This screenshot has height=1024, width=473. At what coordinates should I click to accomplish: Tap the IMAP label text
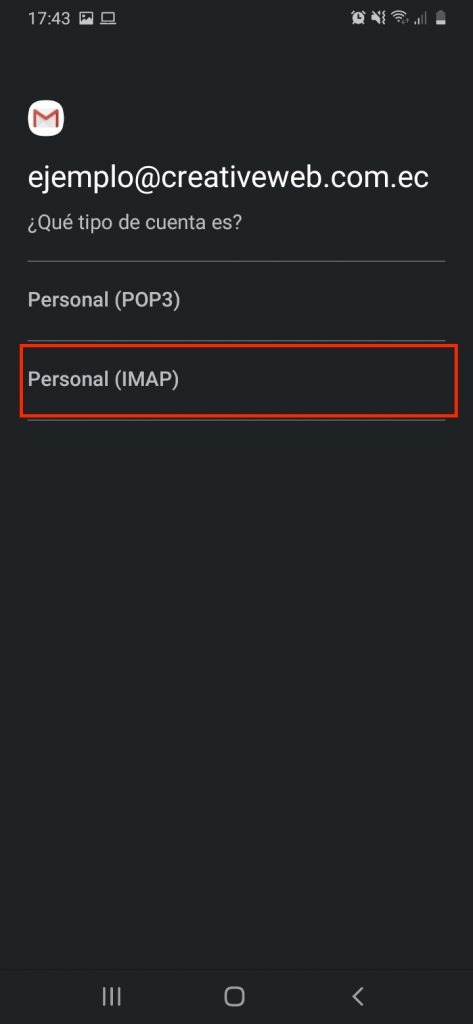(103, 380)
